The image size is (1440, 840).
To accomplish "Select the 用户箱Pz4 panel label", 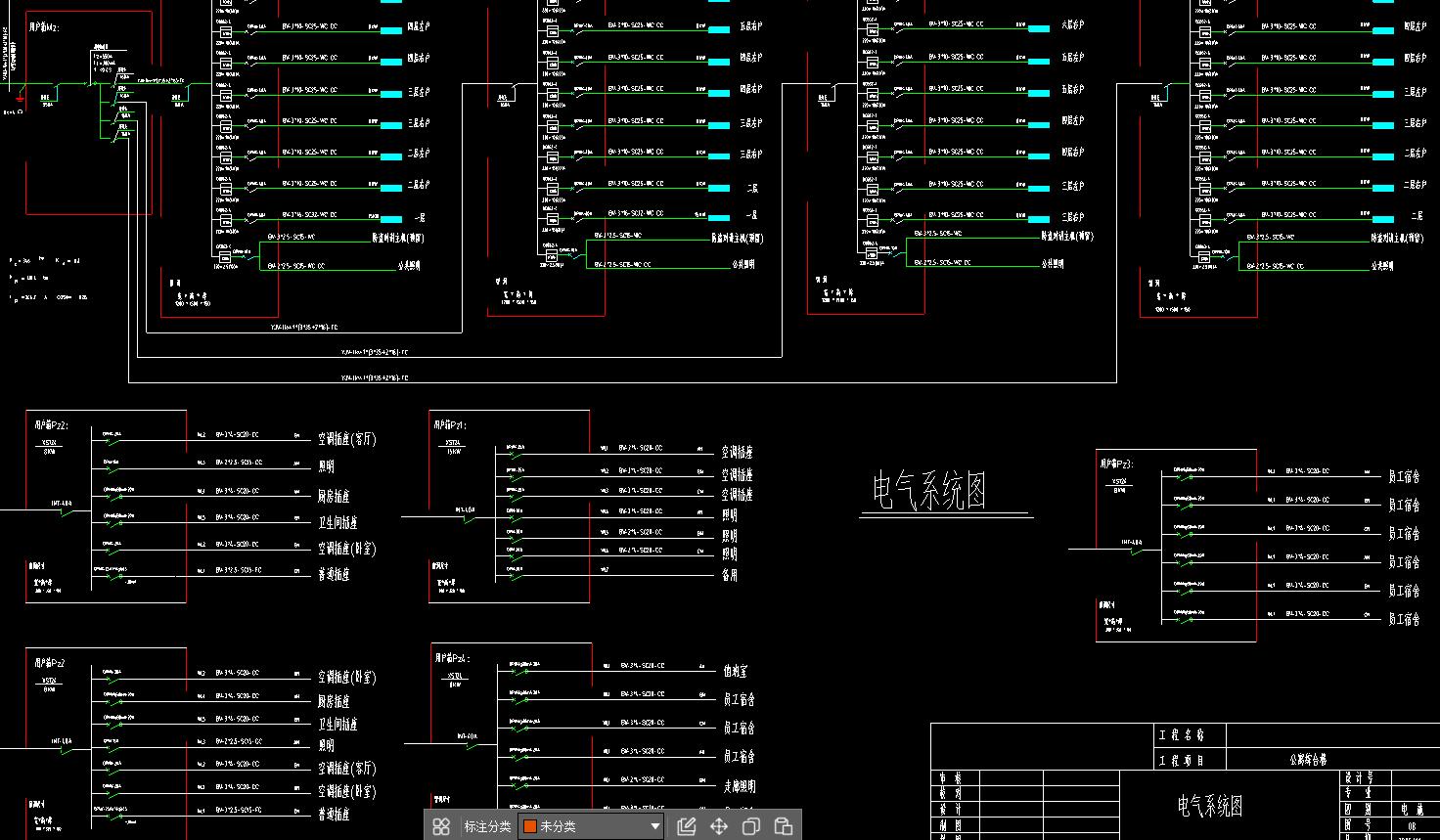I will (452, 658).
